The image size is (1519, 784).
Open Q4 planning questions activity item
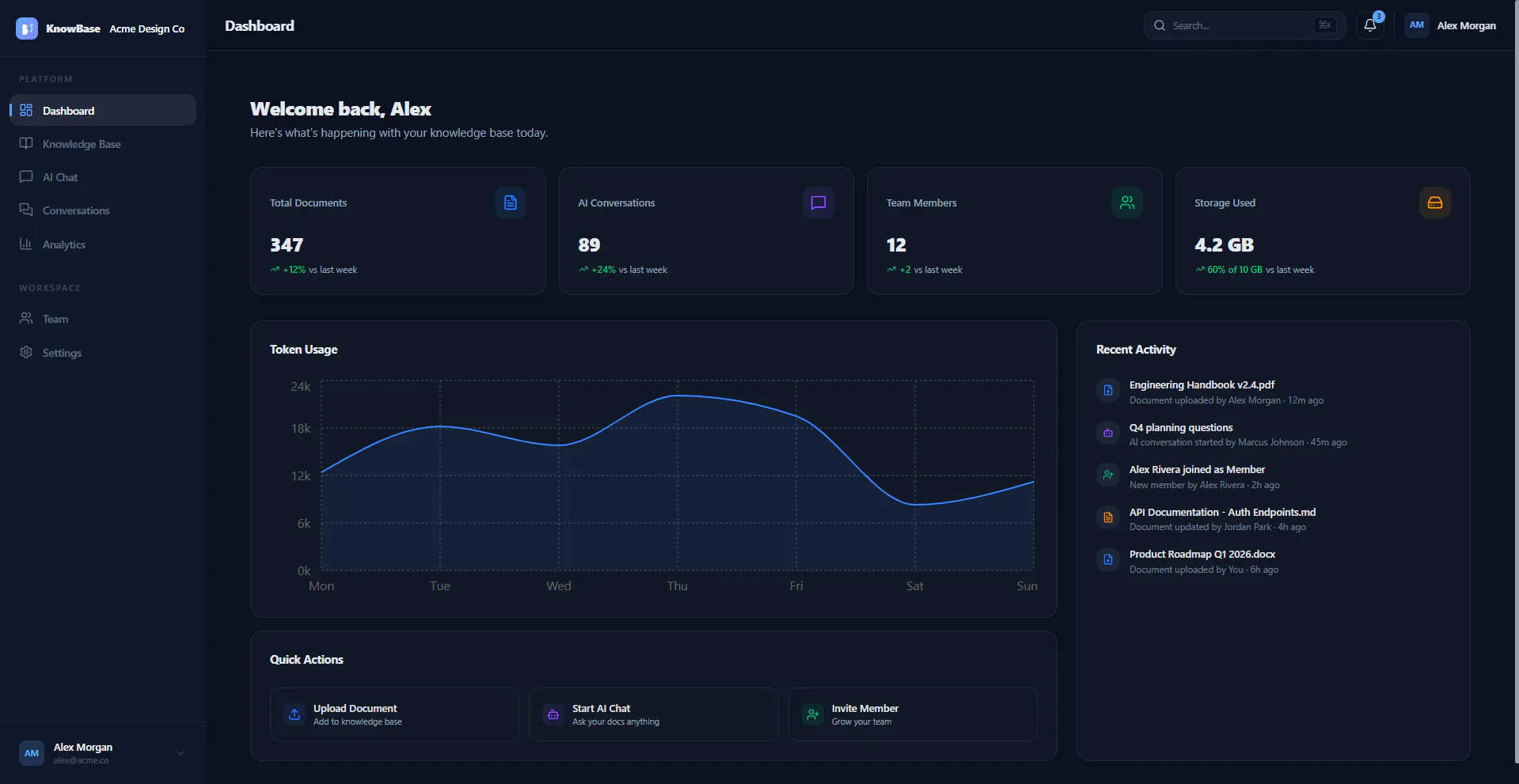tap(1273, 434)
